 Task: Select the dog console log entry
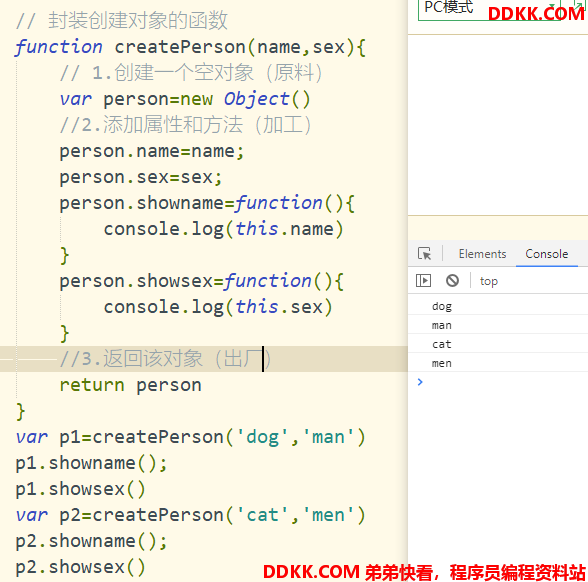pos(498,306)
